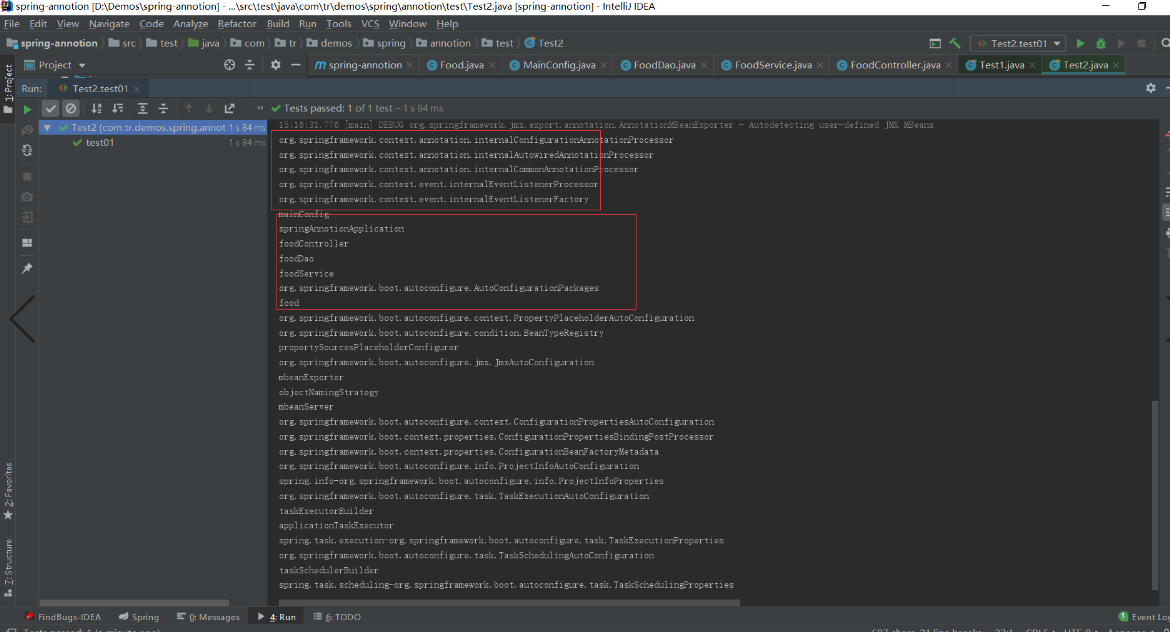This screenshot has width=1170, height=632.
Task: Click the Build hammer icon in the toolbar
Action: pyautogui.click(x=953, y=43)
